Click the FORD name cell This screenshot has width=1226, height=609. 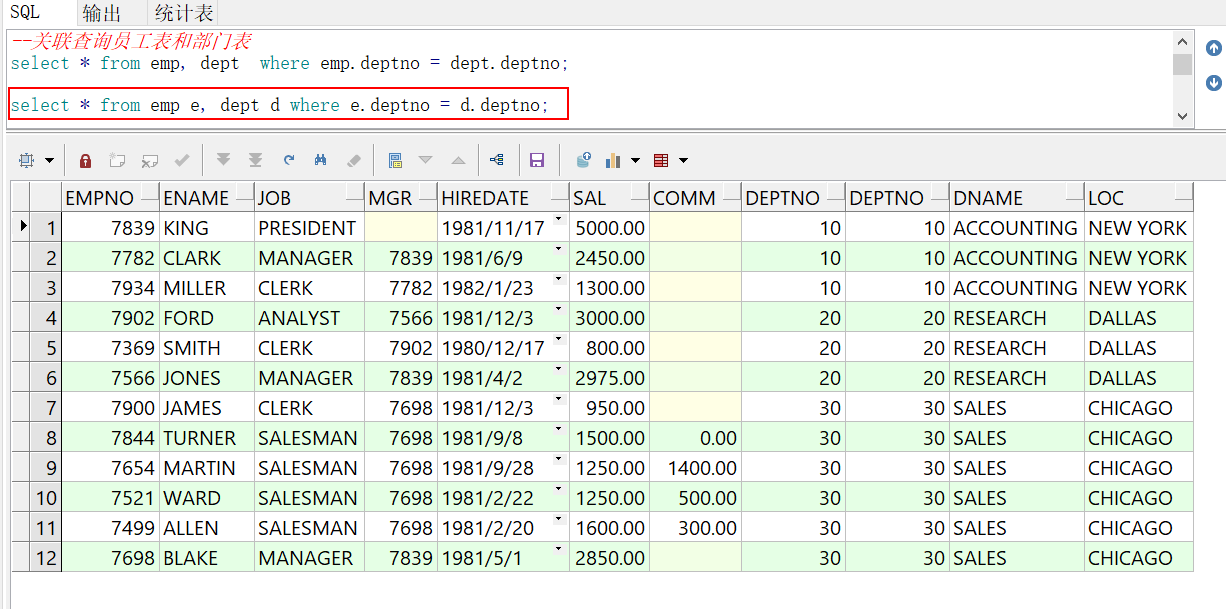coord(206,317)
